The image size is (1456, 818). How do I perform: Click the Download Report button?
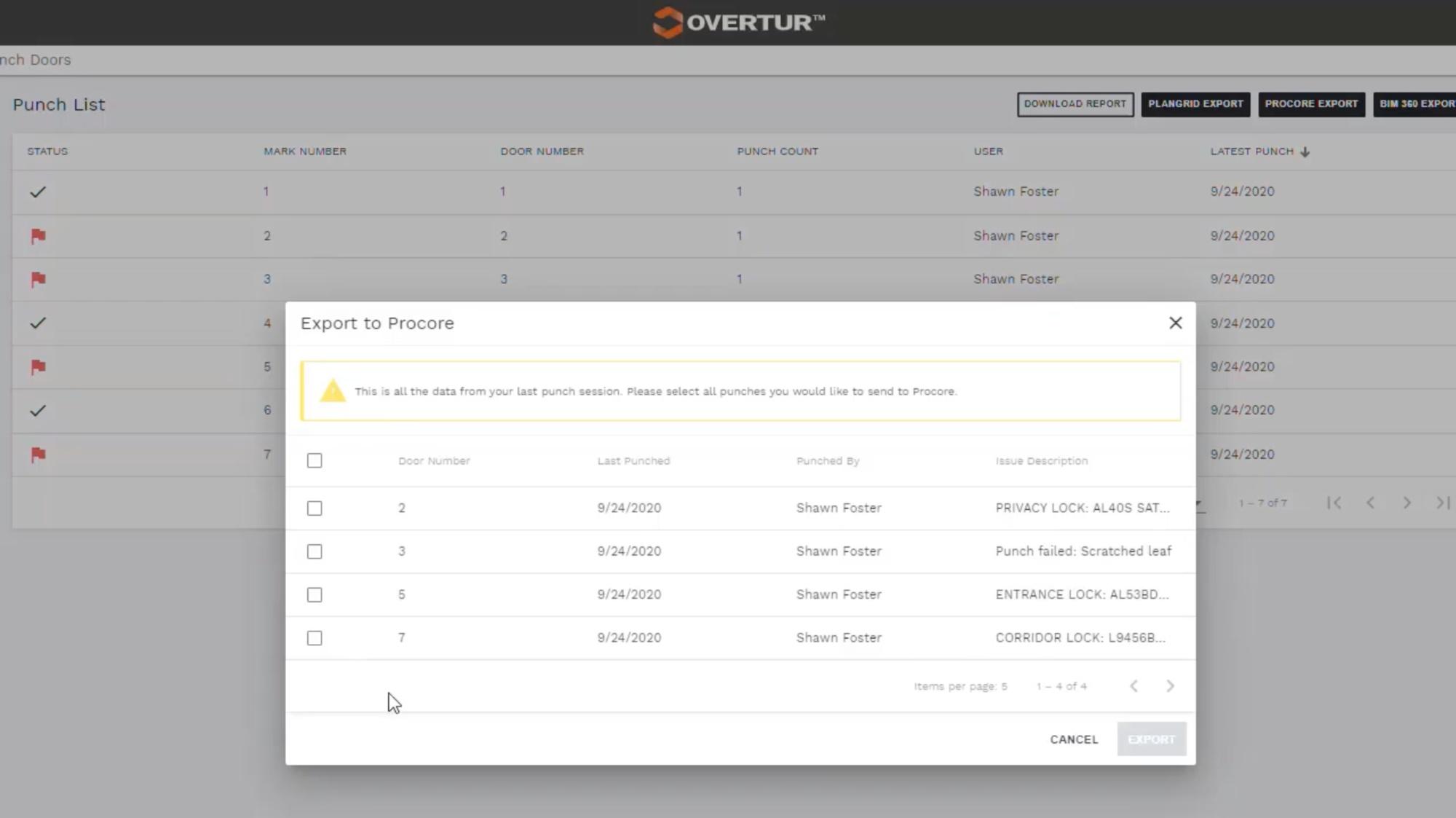1075,103
